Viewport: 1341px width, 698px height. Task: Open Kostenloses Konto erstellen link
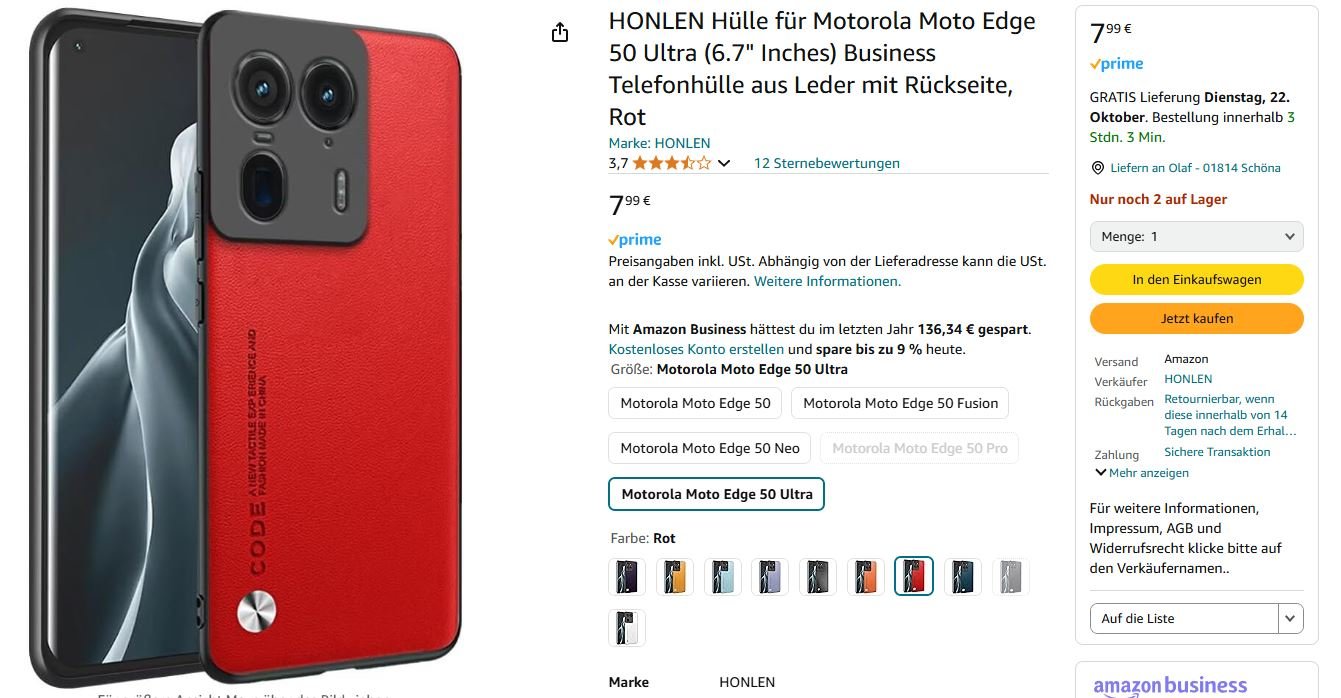pos(696,350)
